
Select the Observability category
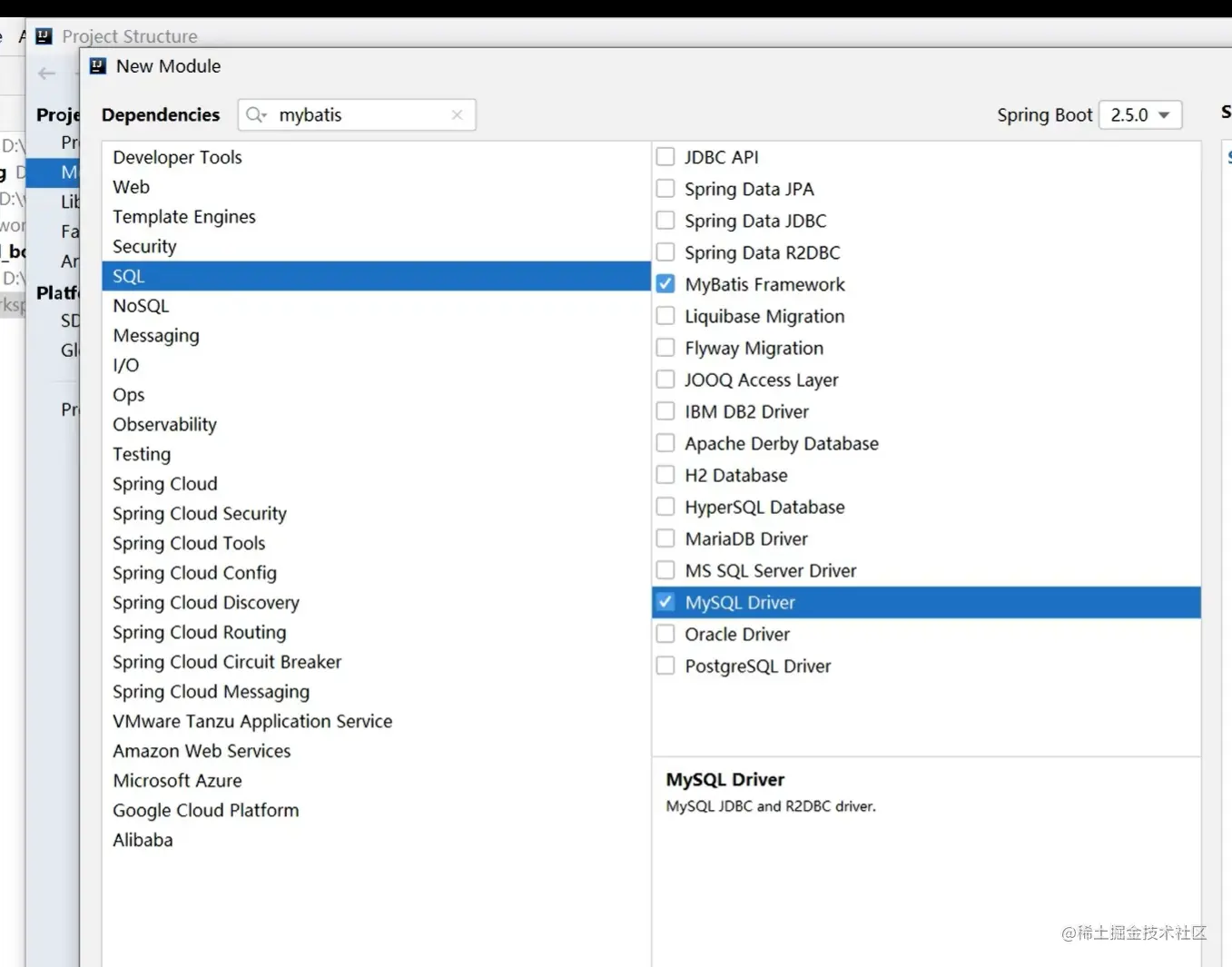377,425
